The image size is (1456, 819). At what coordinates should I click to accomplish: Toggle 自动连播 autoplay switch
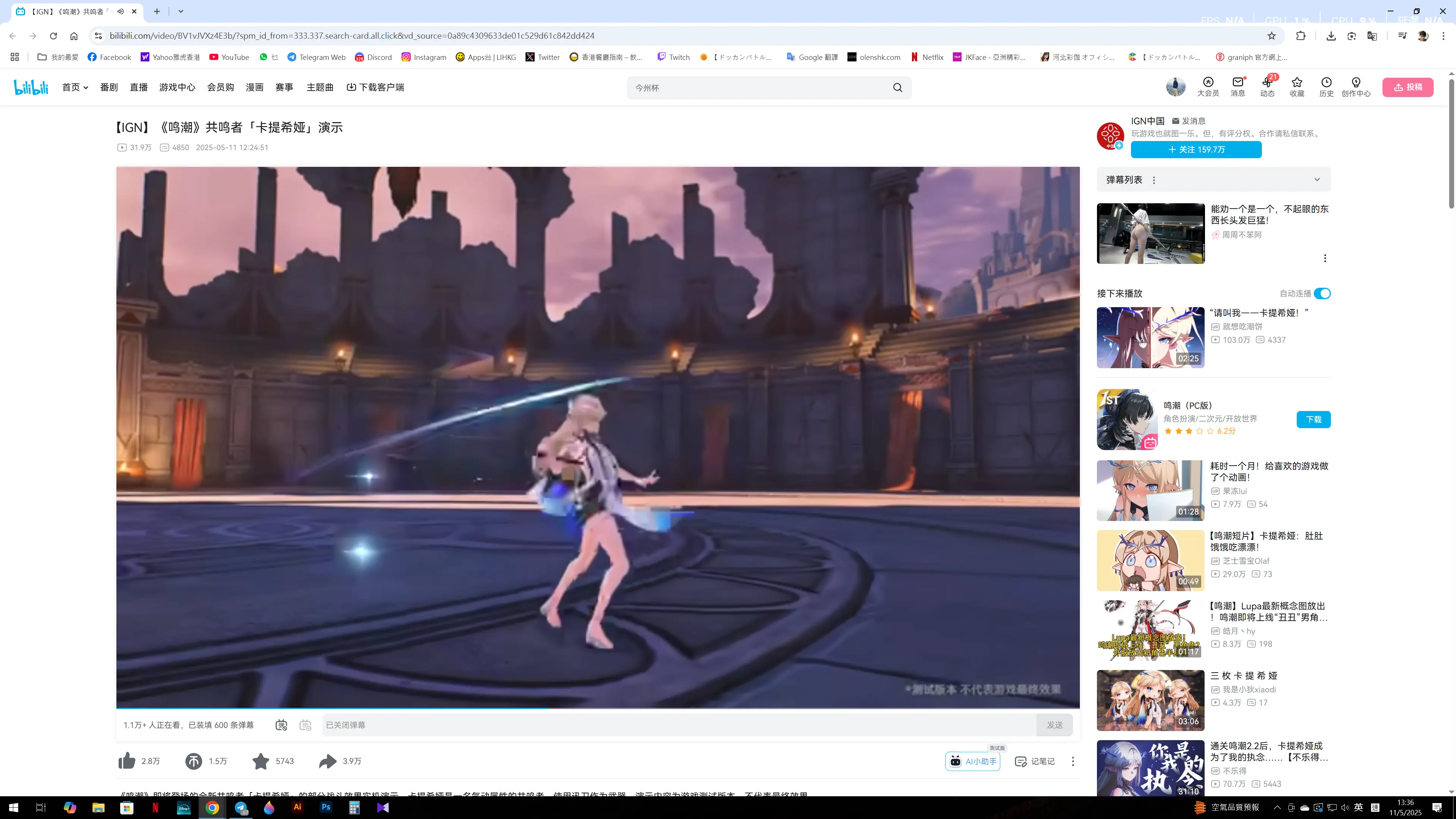click(1322, 293)
